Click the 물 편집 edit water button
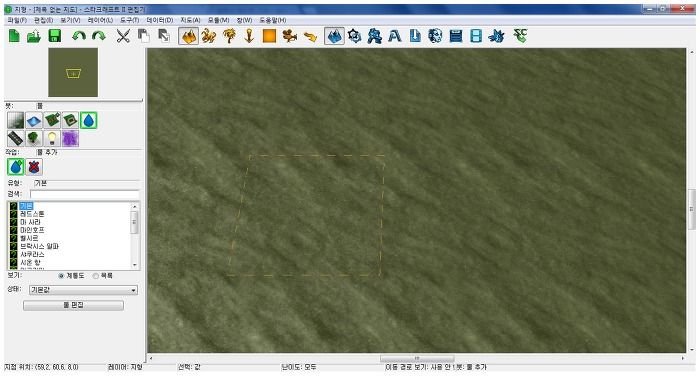The image size is (700, 376). point(73,305)
